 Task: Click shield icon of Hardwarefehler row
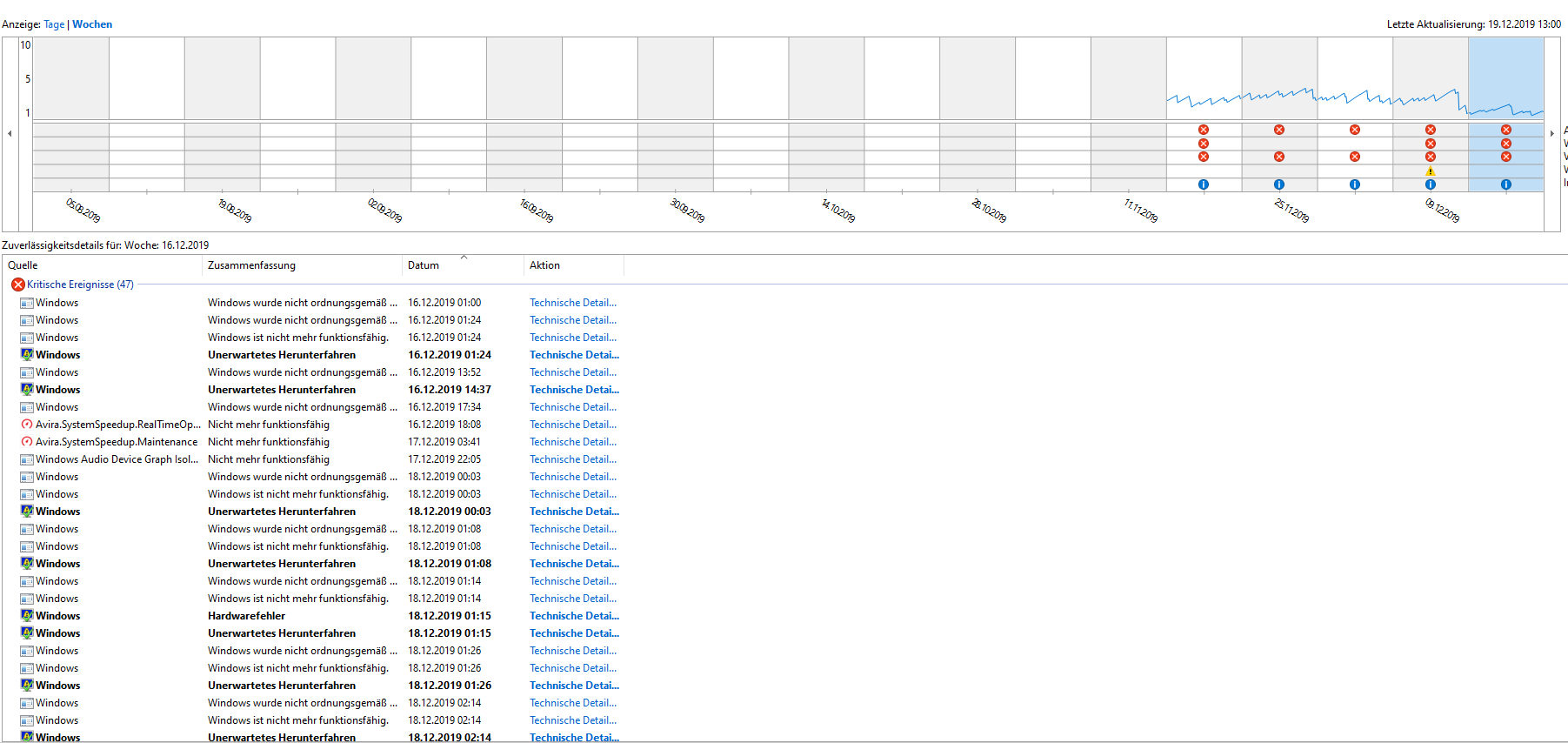27,616
